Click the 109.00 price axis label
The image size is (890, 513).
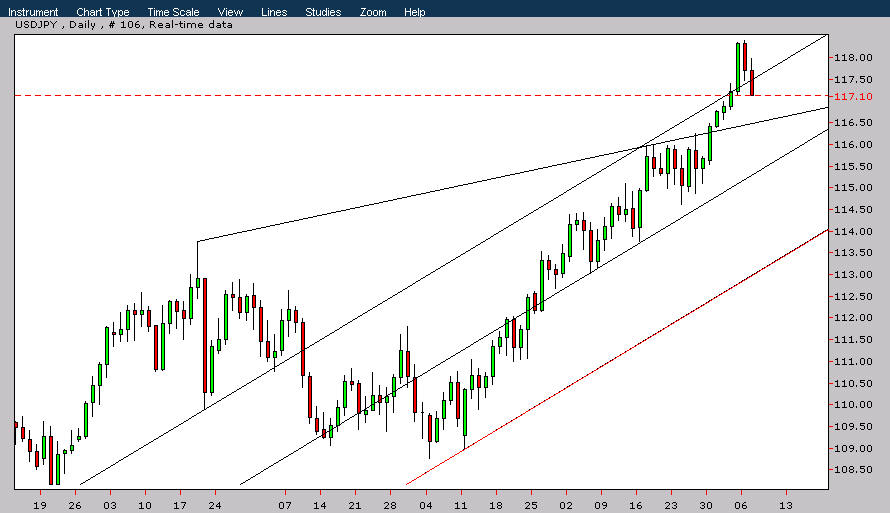click(x=853, y=449)
